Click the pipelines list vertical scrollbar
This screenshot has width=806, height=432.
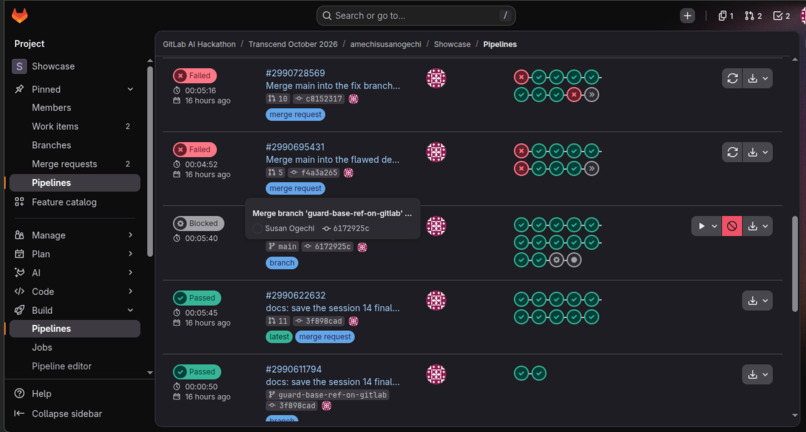pyautogui.click(x=796, y=263)
